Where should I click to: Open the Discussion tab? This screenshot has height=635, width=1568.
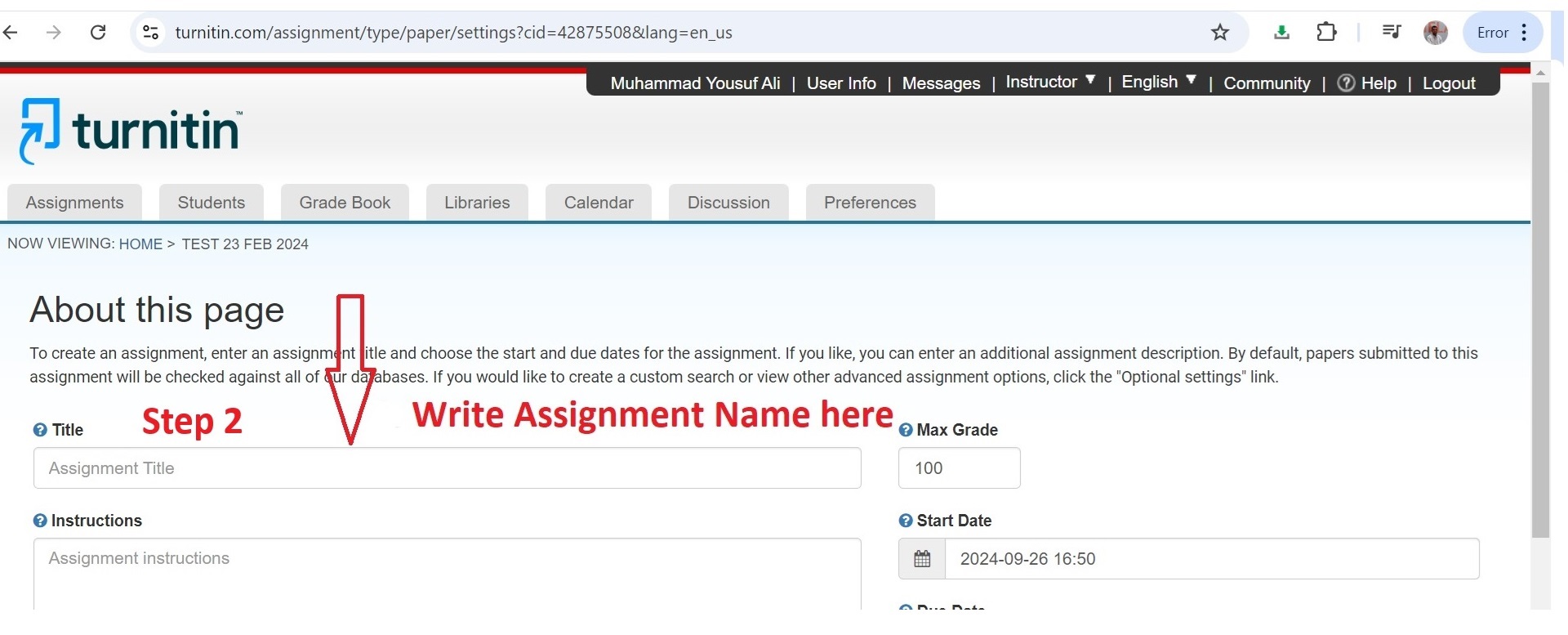point(728,203)
